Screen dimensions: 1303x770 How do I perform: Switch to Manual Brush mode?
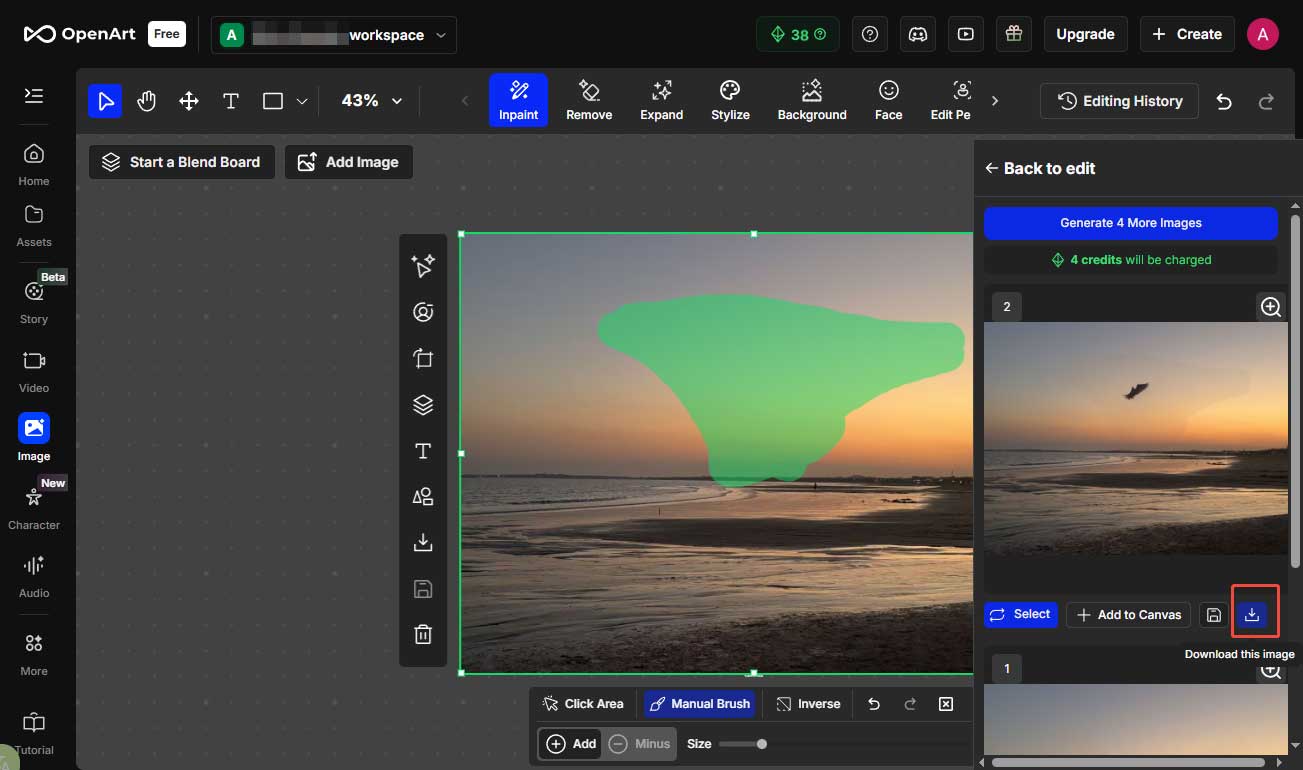point(699,703)
